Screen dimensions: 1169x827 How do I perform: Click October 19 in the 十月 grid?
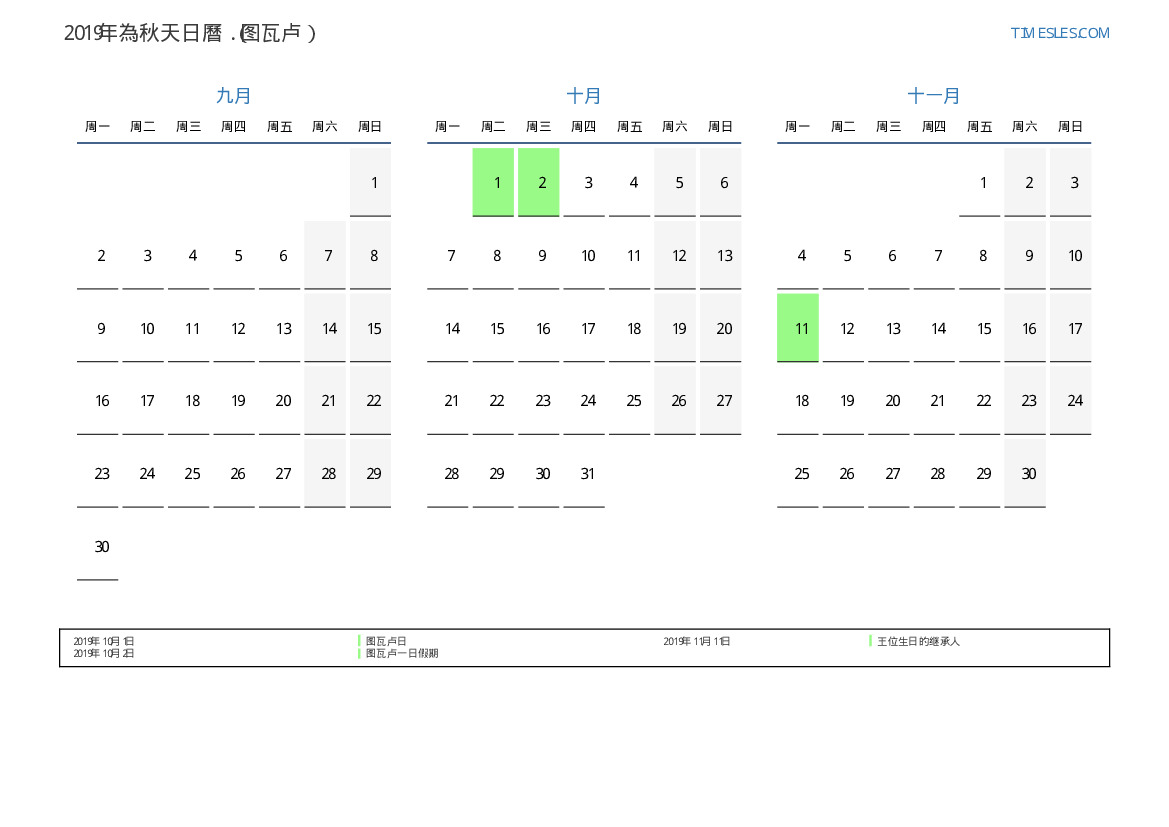pyautogui.click(x=679, y=328)
